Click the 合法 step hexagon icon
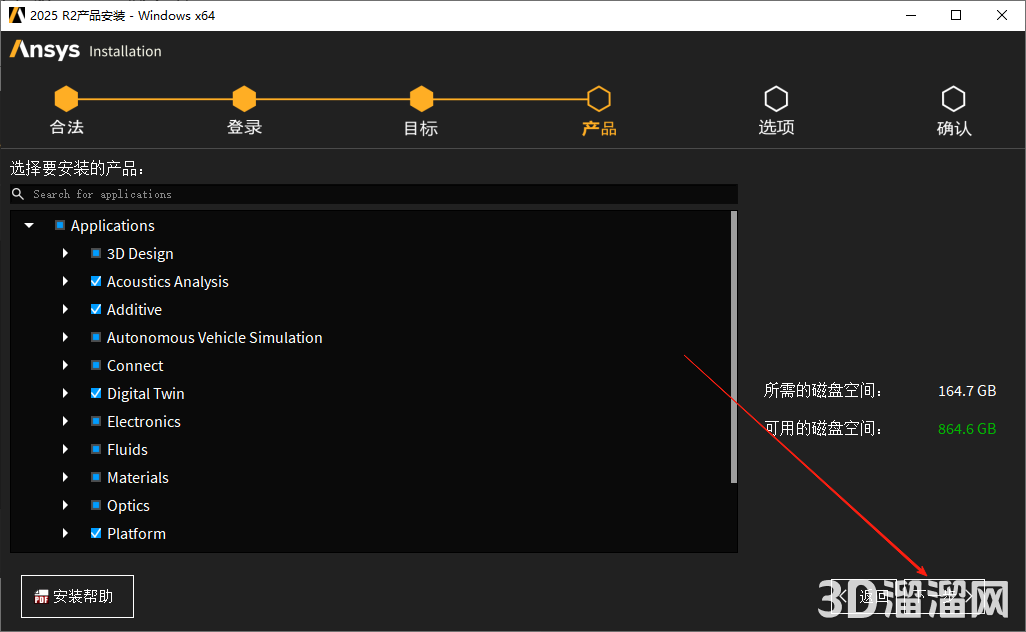Viewport: 1026px width, 632px height. [x=66, y=99]
